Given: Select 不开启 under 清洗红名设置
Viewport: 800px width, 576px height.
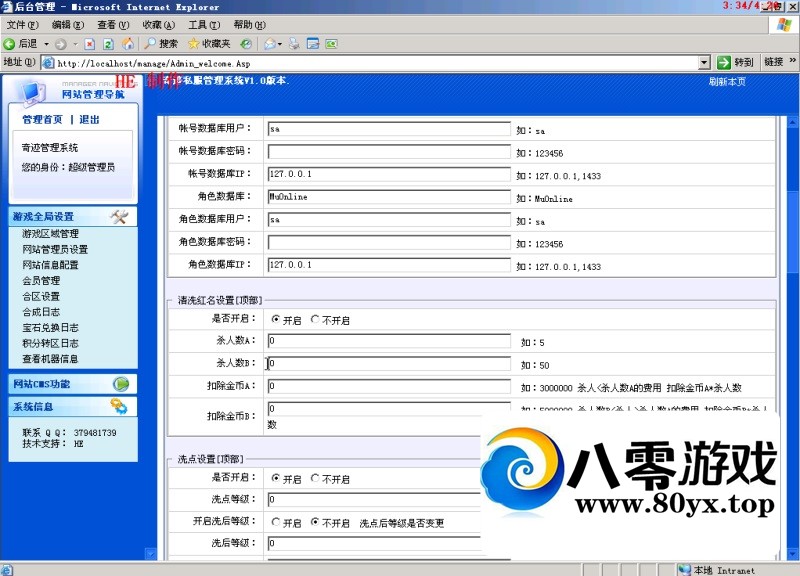Looking at the screenshot, I should click(x=315, y=319).
